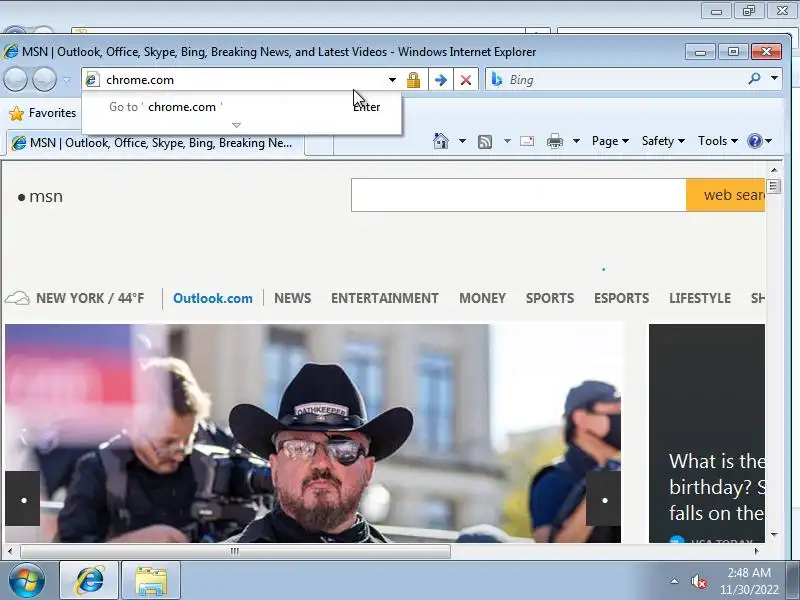Click the msn logo
Image resolution: width=800 pixels, height=600 pixels.
click(40, 196)
